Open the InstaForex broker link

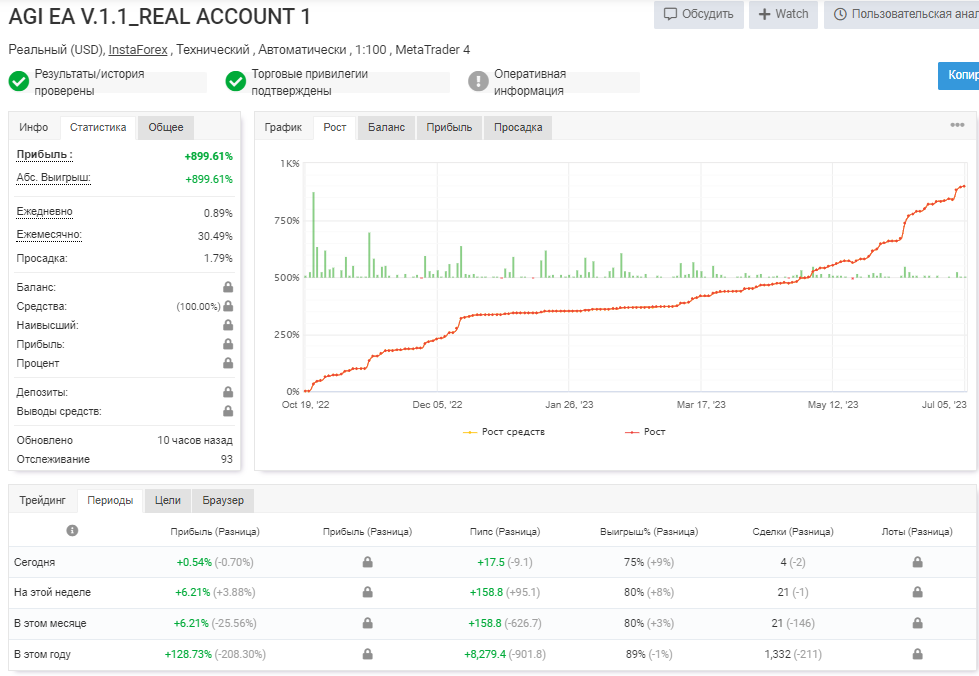click(138, 49)
